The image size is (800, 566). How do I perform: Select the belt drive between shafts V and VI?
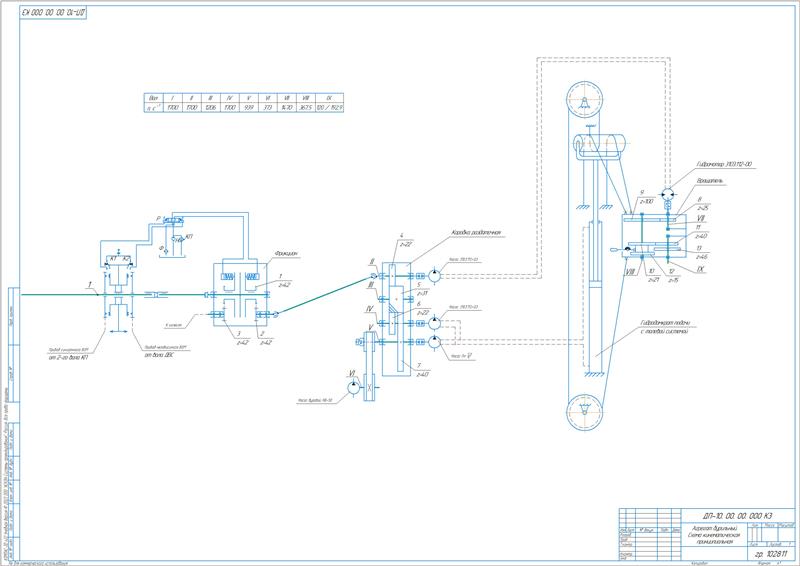(x=369, y=366)
